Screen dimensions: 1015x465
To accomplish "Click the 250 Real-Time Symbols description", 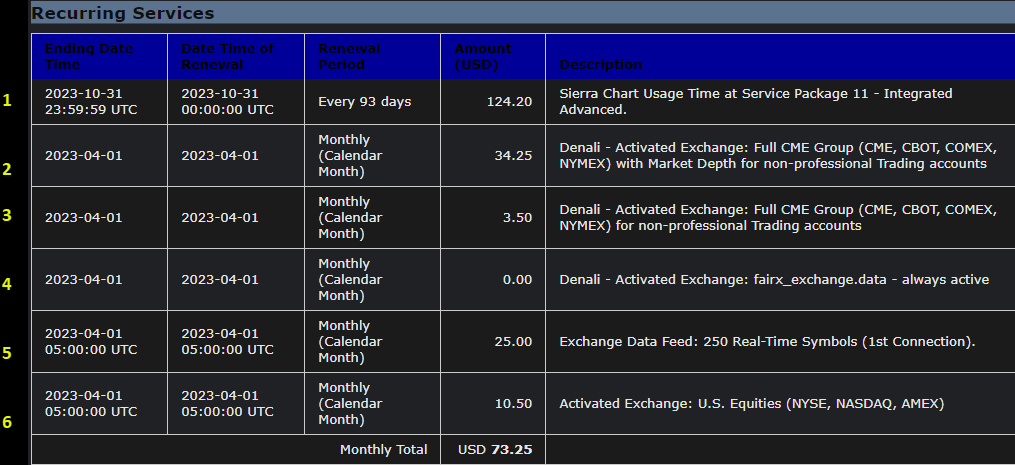I will pyautogui.click(x=767, y=342).
